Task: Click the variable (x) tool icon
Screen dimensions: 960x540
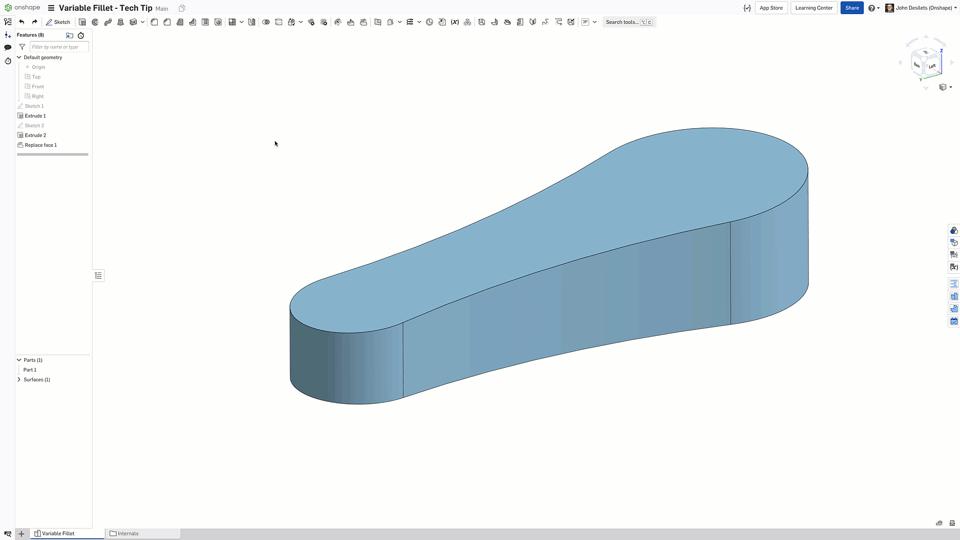Action: tap(454, 22)
